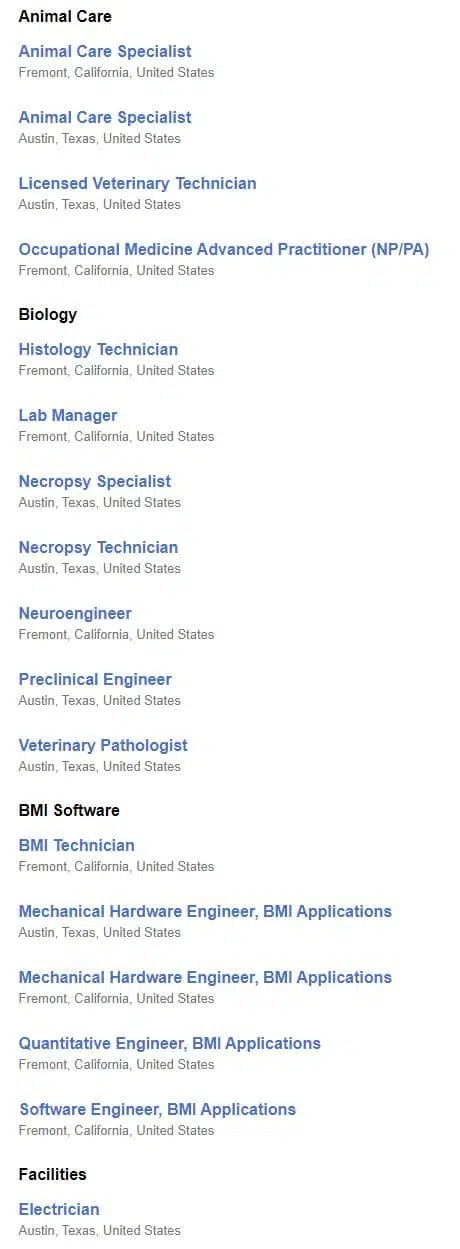Open Mechanical Hardware Engineer, BMI Applications in Fremont
Viewport: 460px width, 1249px height.
click(x=205, y=977)
